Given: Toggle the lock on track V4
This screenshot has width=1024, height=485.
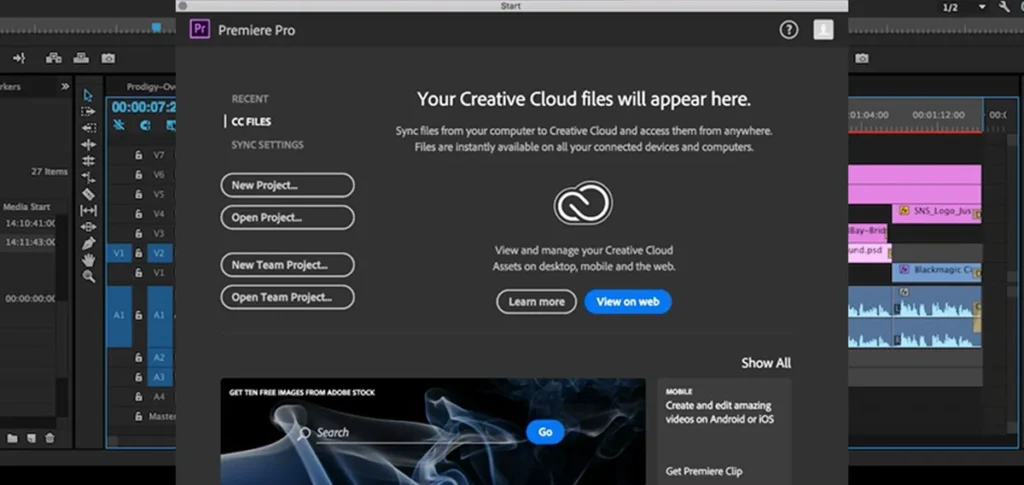Looking at the screenshot, I should [138, 214].
